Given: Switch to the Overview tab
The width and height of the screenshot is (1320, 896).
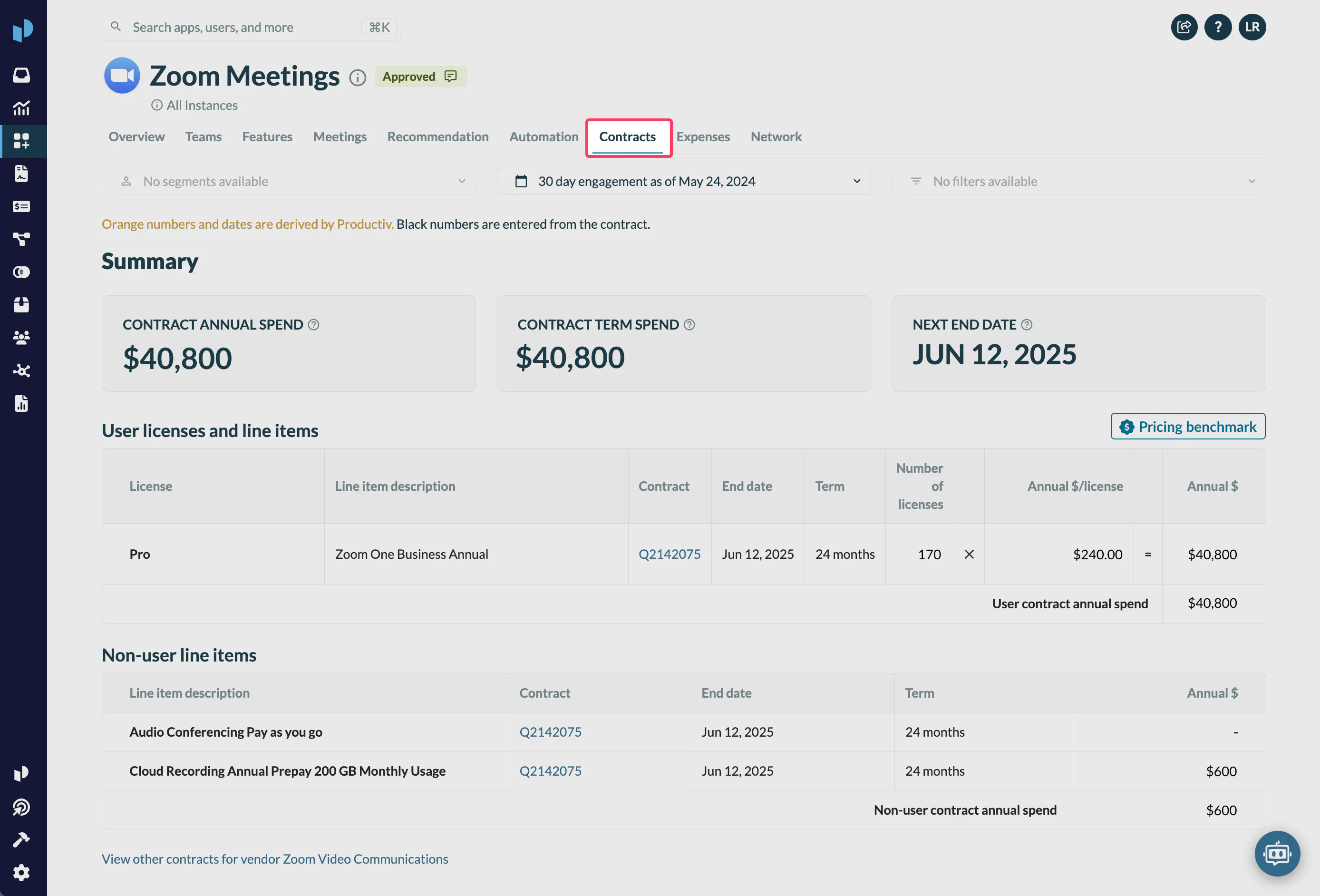Looking at the screenshot, I should coord(136,137).
